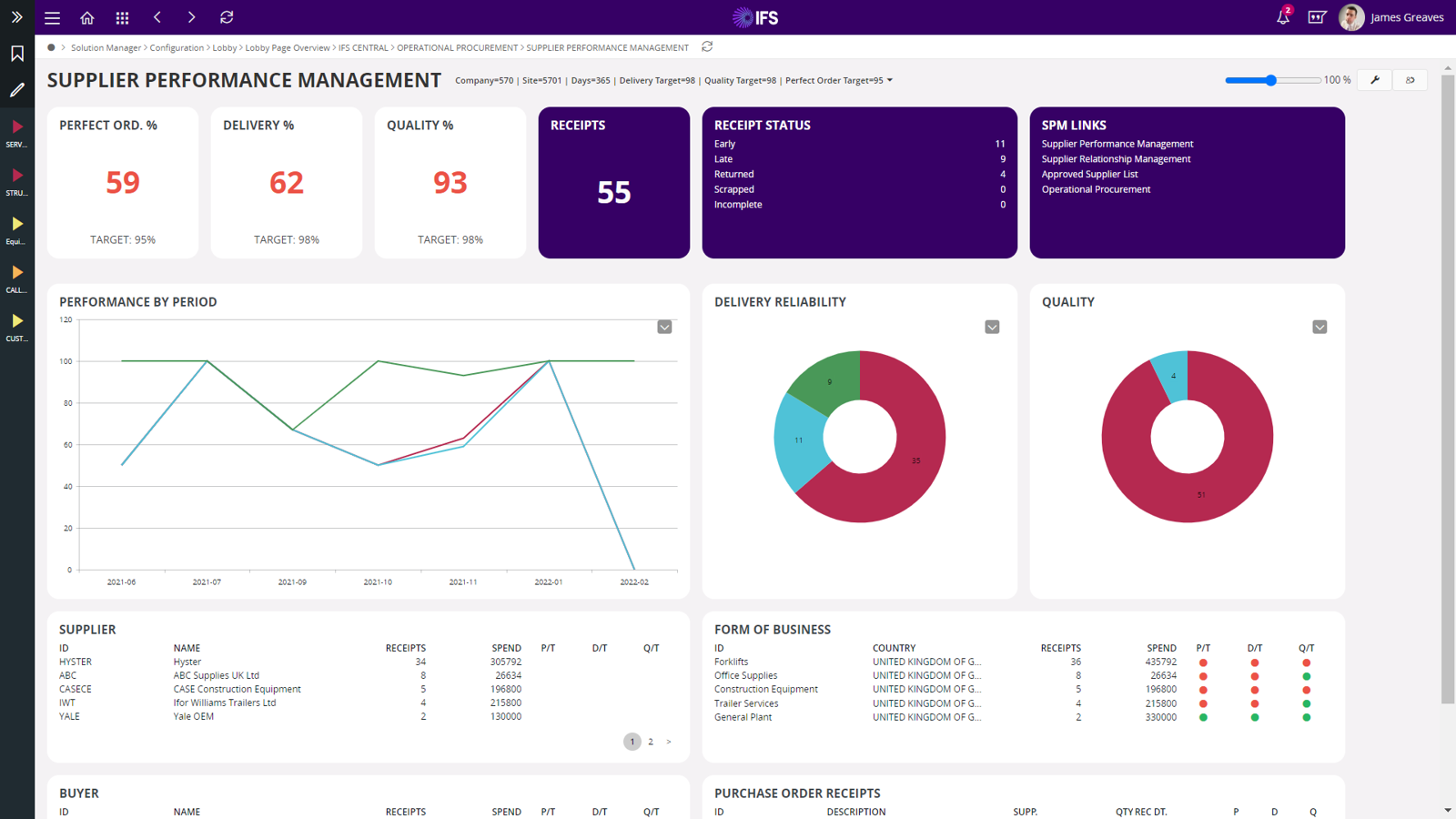Open Delivery Reliability chart options dropdown

(x=992, y=327)
